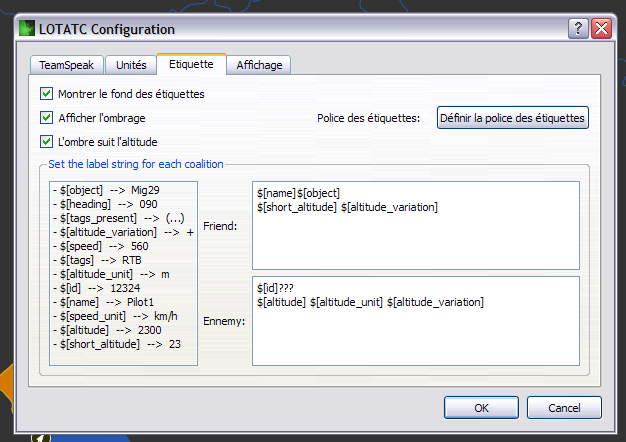This screenshot has width=626, height=442.
Task: Click the $[short_altitude] variable entry
Action: 112,344
